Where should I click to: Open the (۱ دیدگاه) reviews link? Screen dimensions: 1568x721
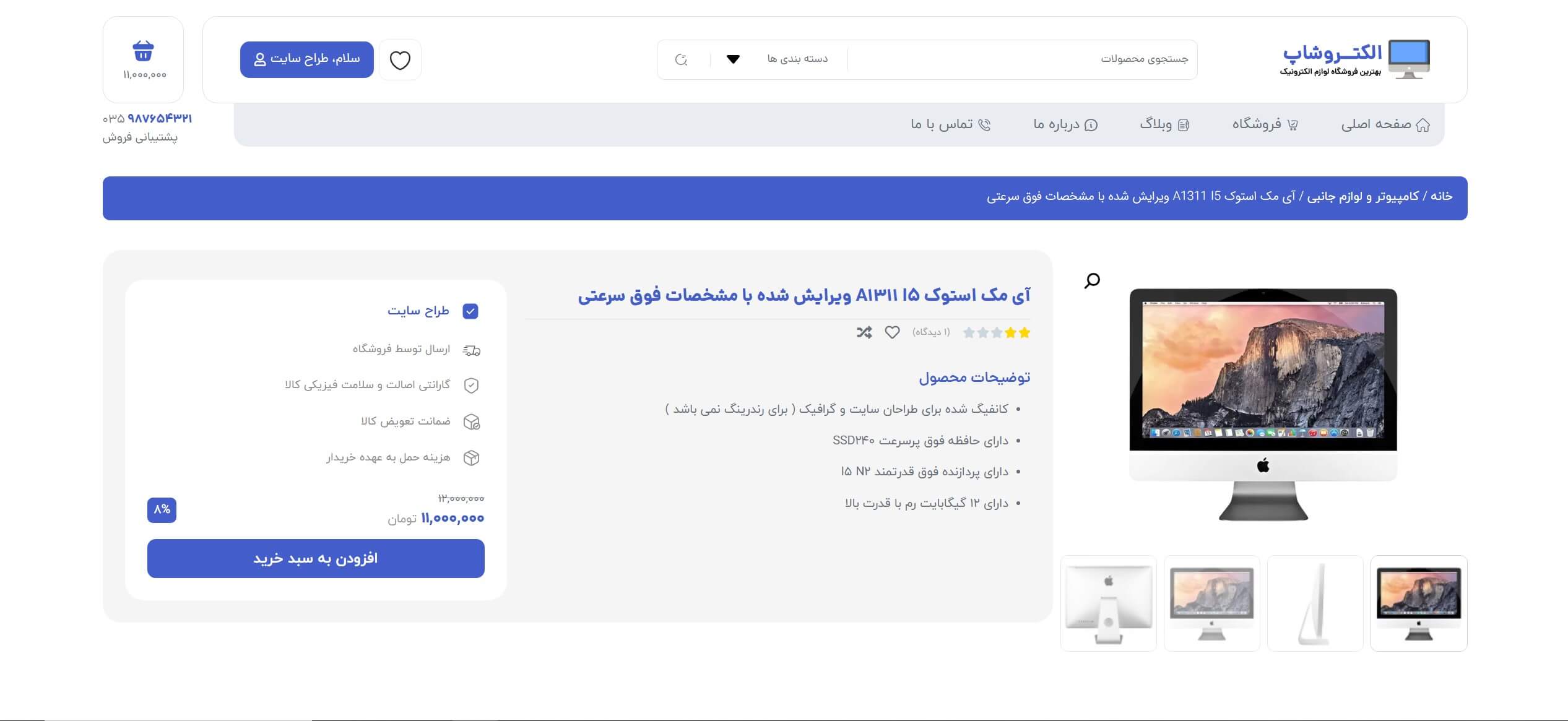(931, 332)
